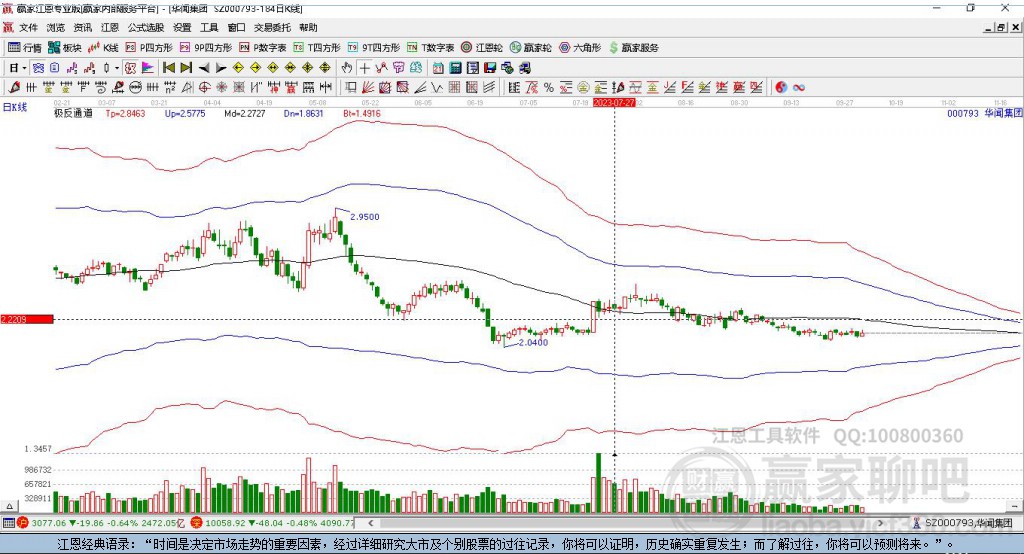The height and width of the screenshot is (554, 1024).
Task: Click the Bt=1.4916 indicator value
Action: (x=362, y=113)
